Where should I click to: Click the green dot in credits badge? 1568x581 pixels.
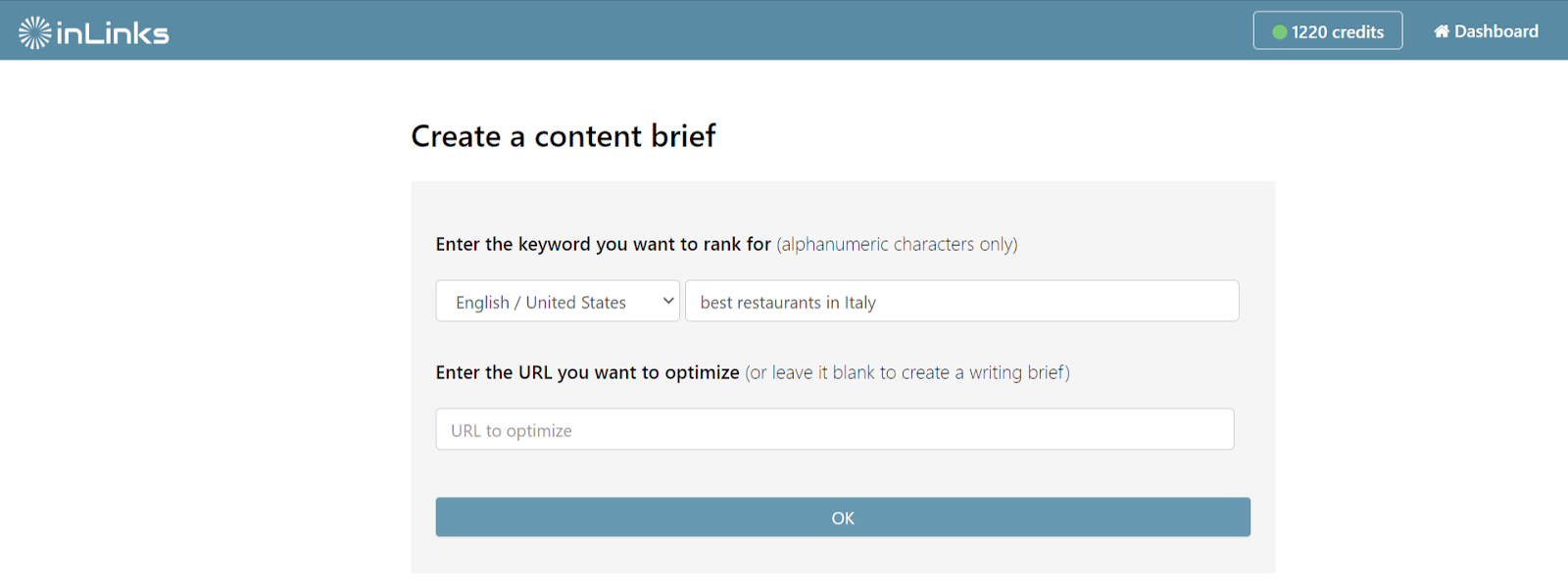click(1279, 32)
